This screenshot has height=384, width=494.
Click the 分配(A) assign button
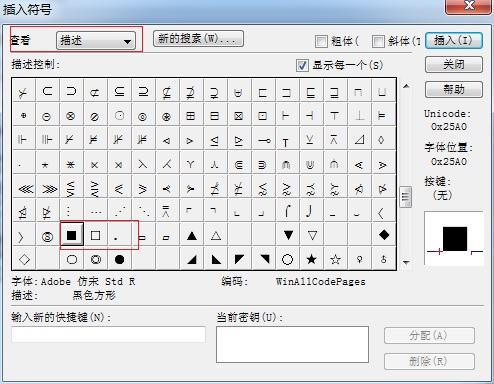pos(429,336)
